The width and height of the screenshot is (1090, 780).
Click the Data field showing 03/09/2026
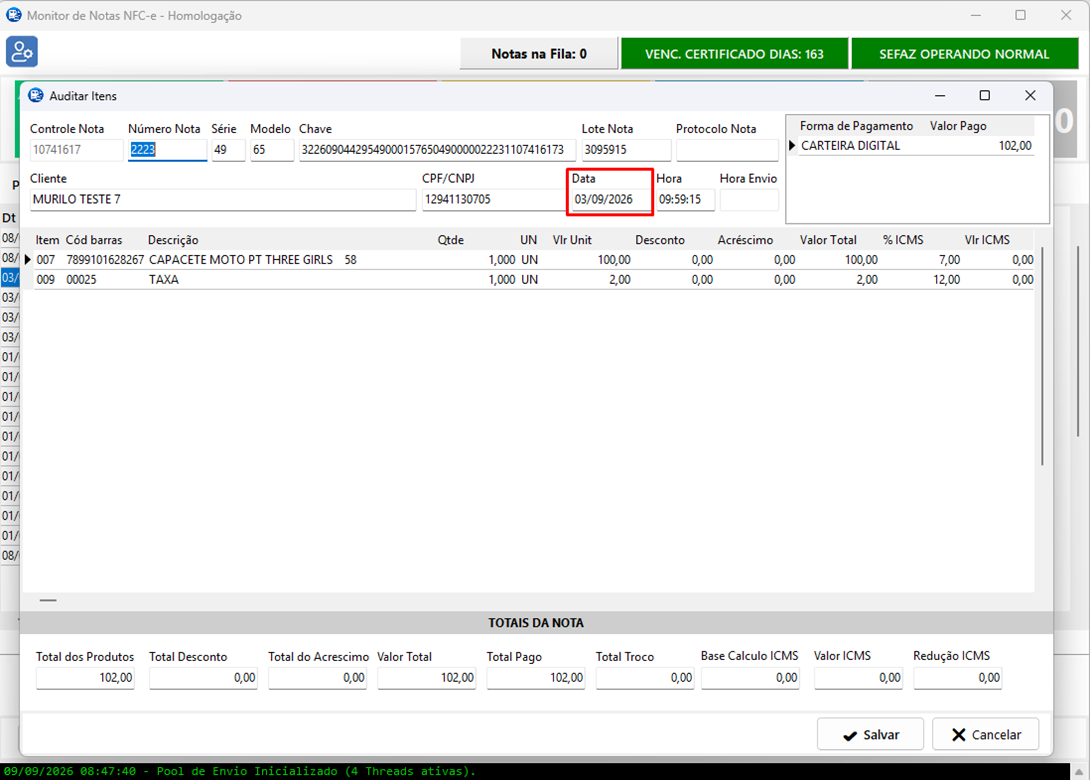611,199
